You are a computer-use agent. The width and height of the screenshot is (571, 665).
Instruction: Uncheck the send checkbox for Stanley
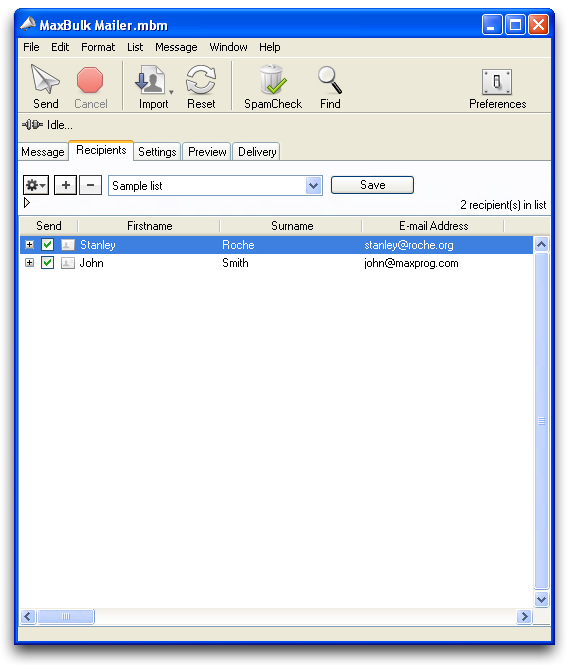(48, 245)
